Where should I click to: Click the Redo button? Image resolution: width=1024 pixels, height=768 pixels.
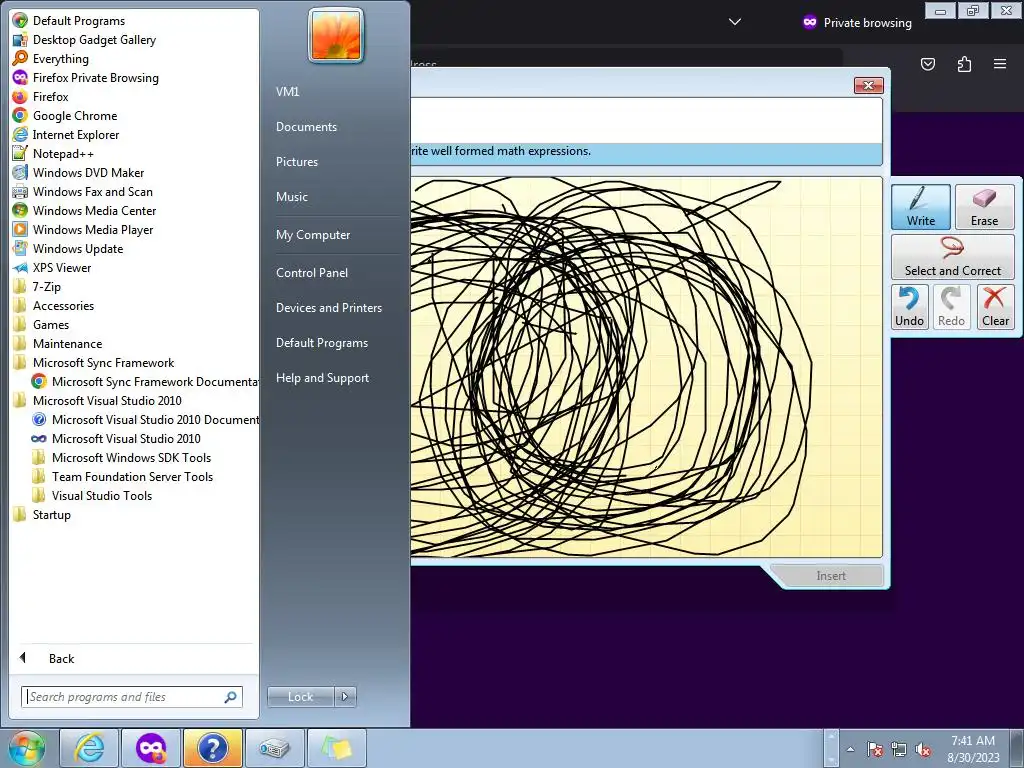click(x=952, y=307)
